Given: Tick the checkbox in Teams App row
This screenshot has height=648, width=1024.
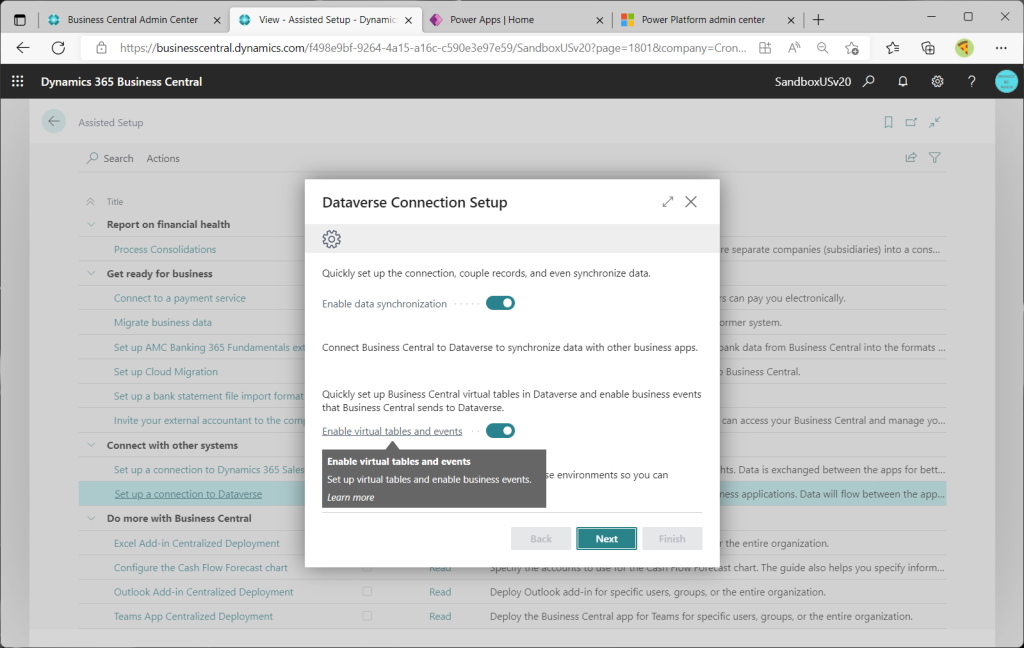Looking at the screenshot, I should point(367,616).
